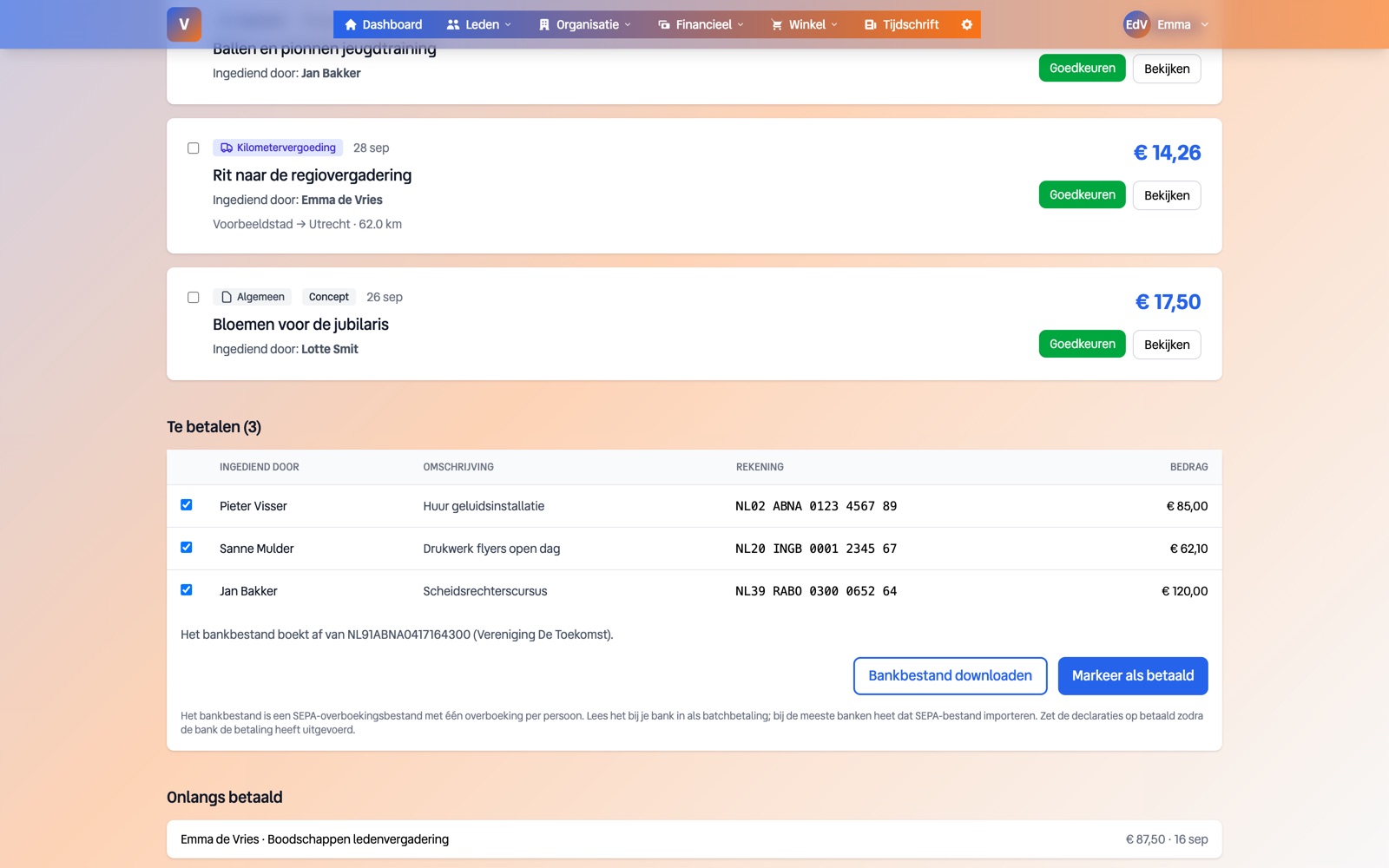Open settings via the gear icon
1389x868 pixels.
pyautogui.click(x=967, y=24)
